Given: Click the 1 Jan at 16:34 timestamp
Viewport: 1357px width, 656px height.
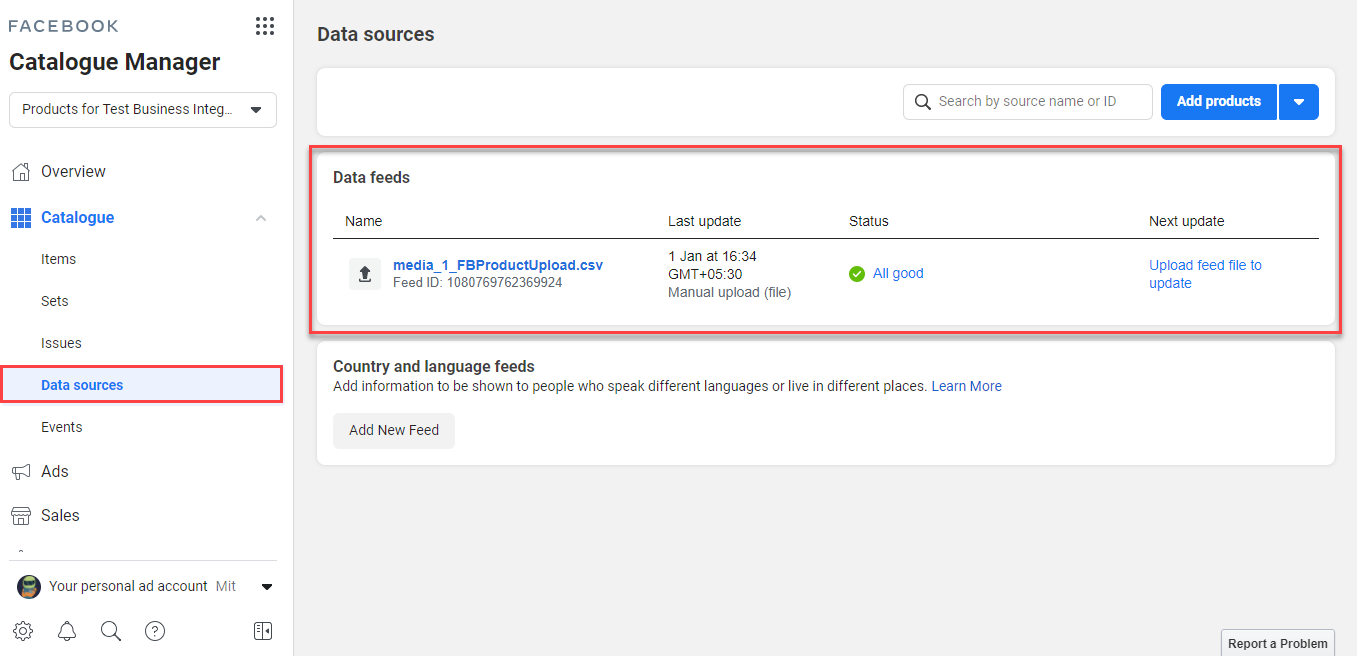Looking at the screenshot, I should coord(713,257).
